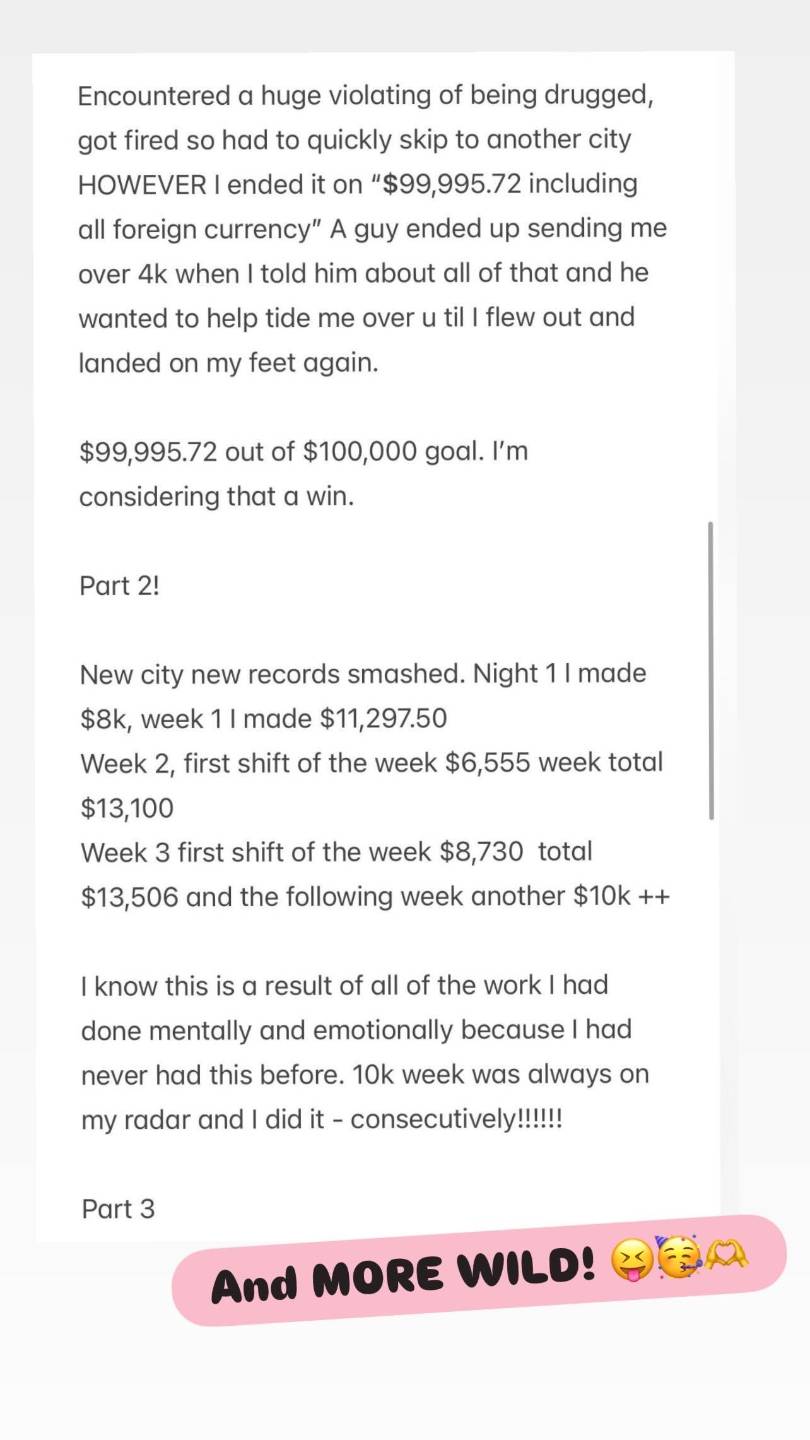
Task: Click 'New city new records smashed' sentence
Action: click(272, 674)
